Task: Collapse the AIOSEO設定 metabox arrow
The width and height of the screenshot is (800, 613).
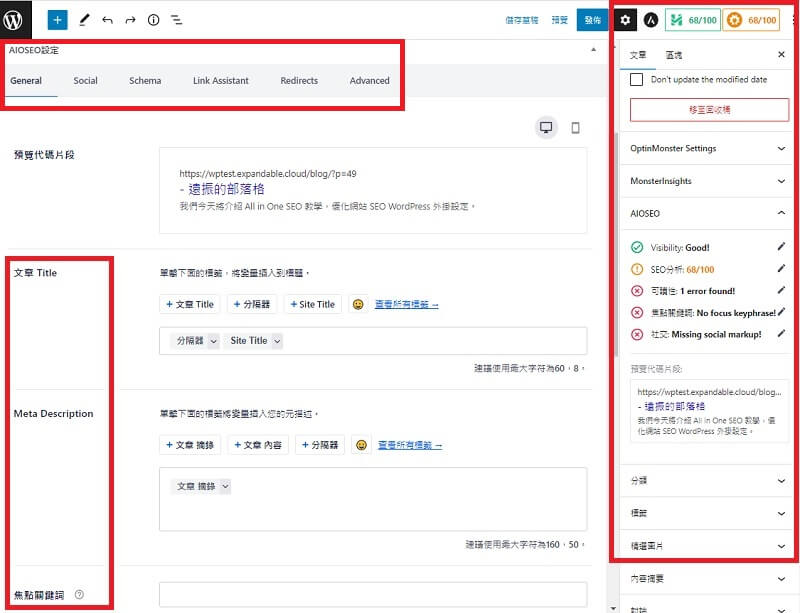Action: click(593, 50)
